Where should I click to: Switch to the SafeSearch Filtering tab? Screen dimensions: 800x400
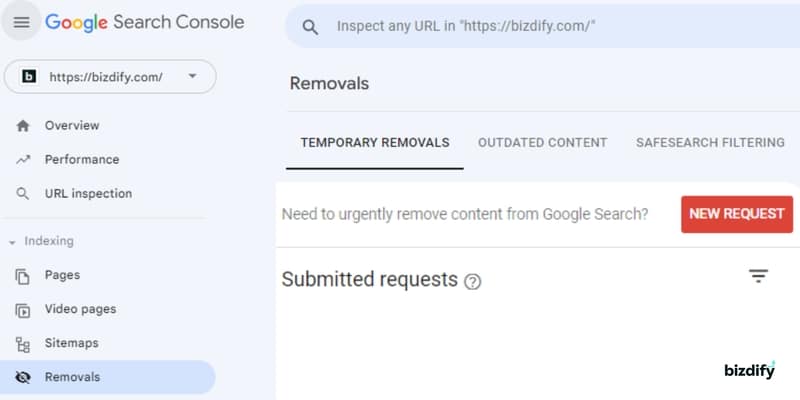point(710,142)
